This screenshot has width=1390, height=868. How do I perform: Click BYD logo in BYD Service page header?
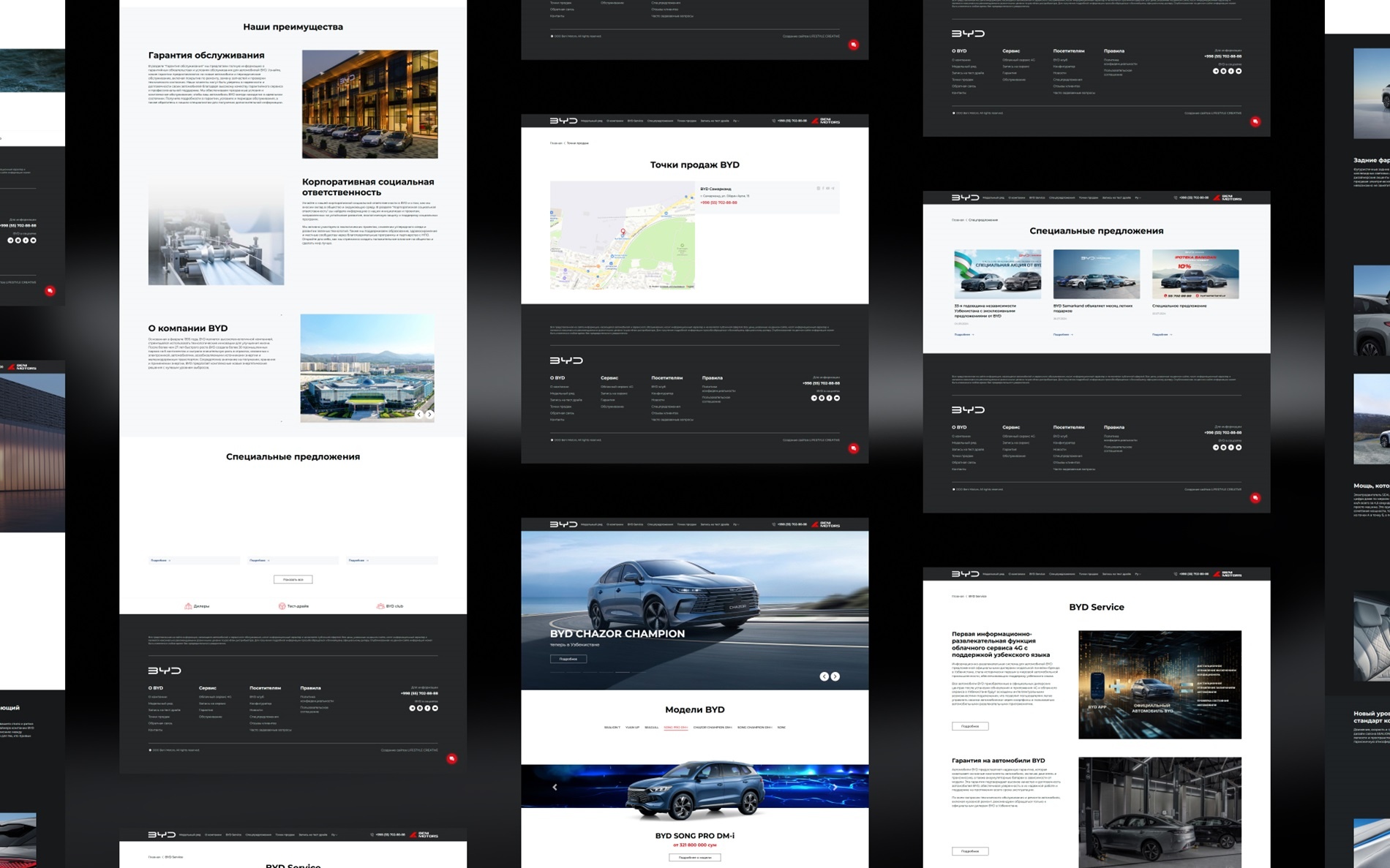point(965,574)
